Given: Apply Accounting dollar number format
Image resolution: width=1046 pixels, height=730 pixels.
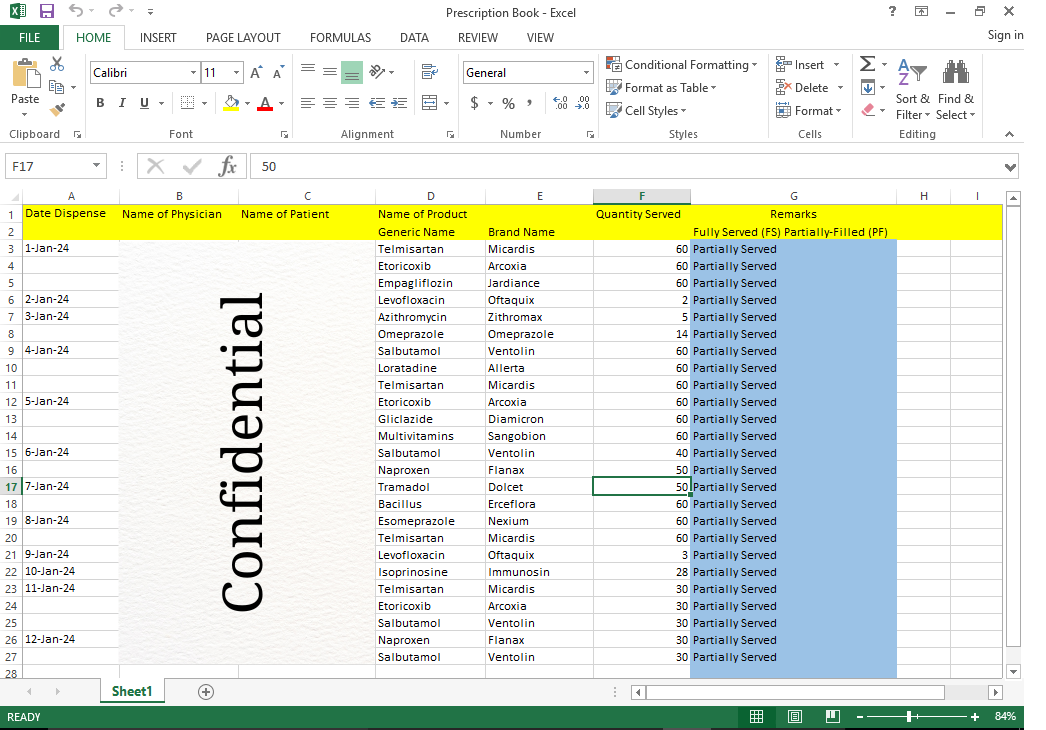Looking at the screenshot, I should click(x=474, y=103).
